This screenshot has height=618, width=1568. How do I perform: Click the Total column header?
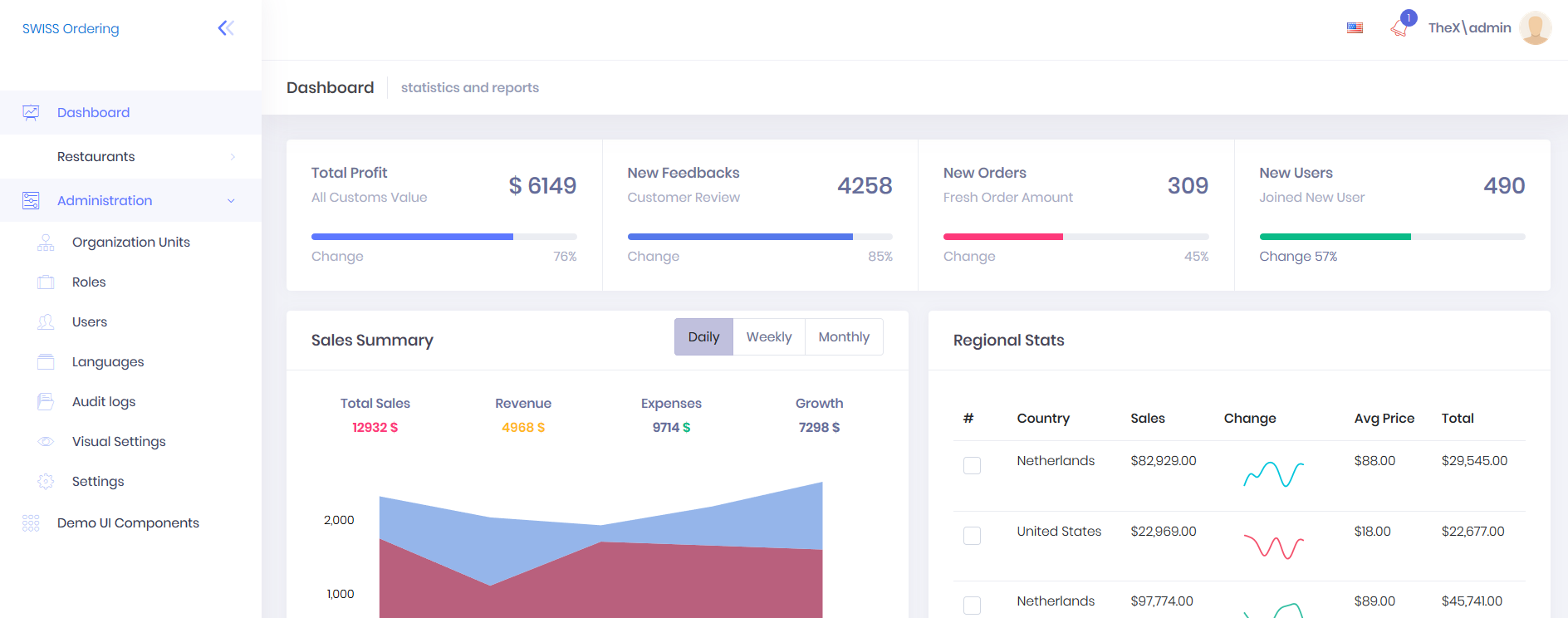pyautogui.click(x=1458, y=419)
